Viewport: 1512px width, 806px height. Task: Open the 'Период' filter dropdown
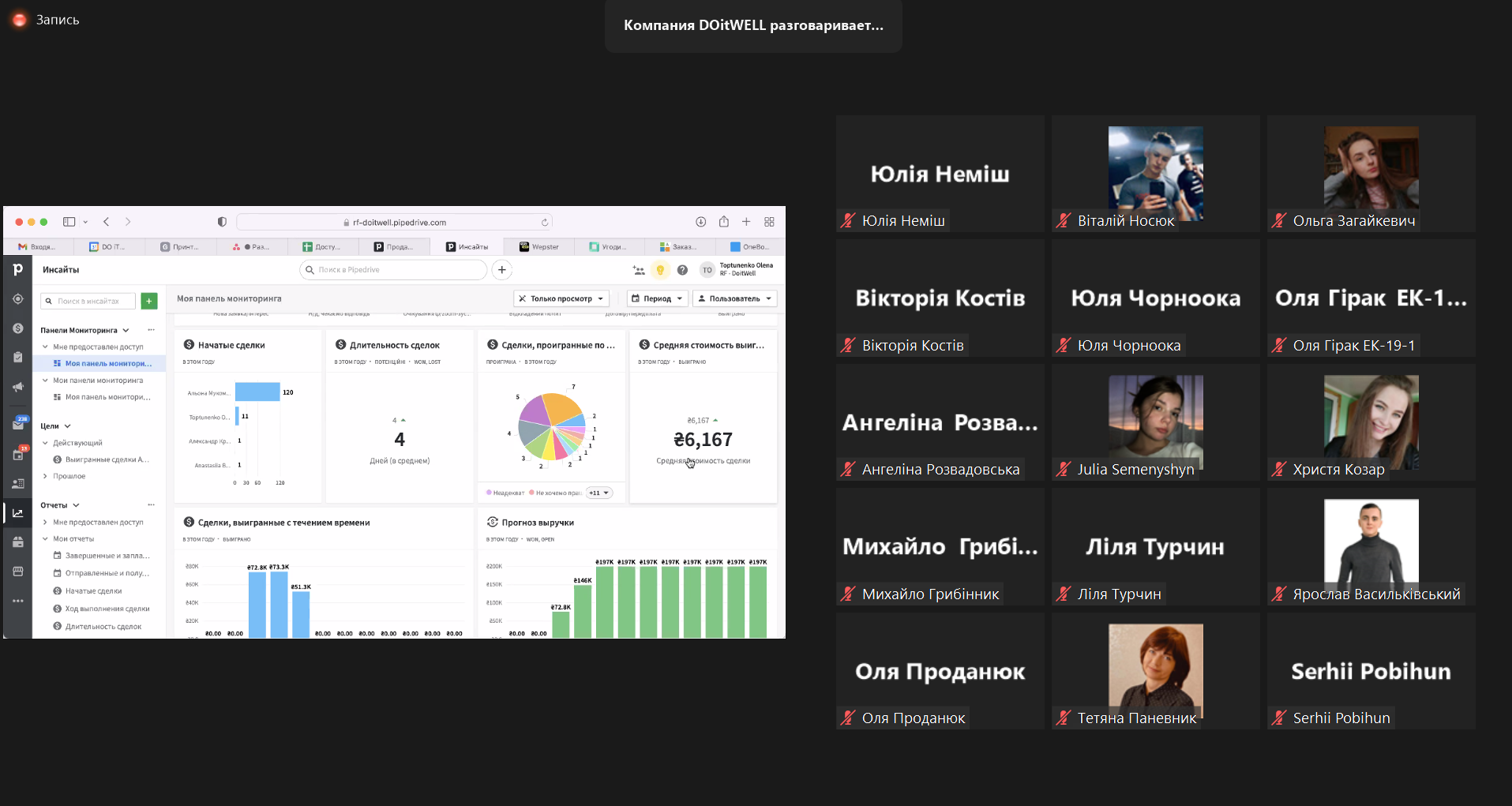click(657, 298)
